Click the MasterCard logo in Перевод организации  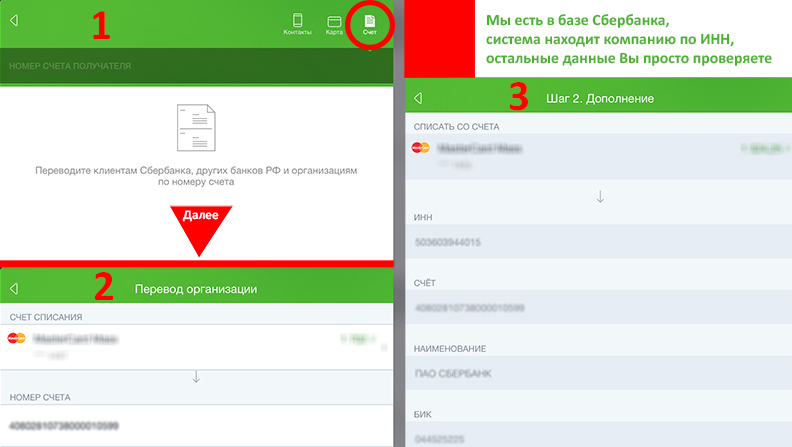(17, 338)
